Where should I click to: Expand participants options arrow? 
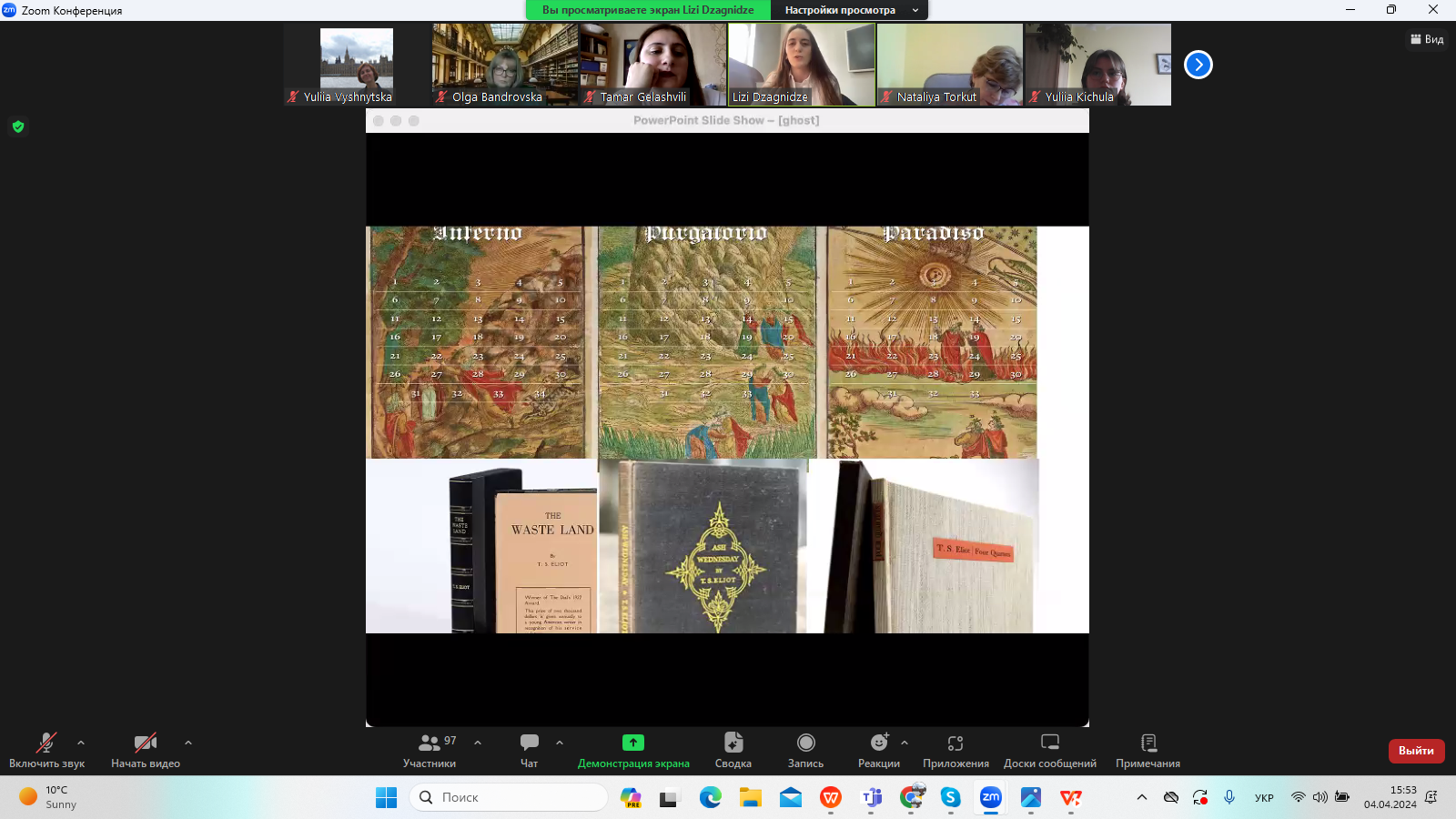tap(478, 743)
